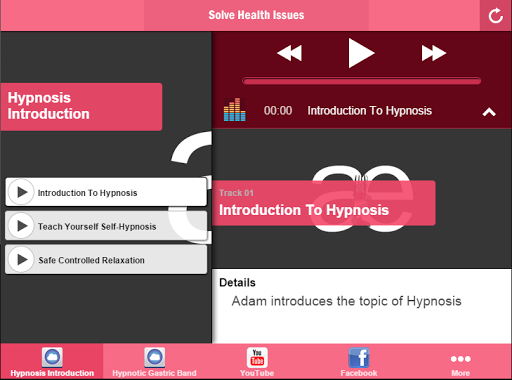Play the Safe Controlled Relaxation track
Viewport: 512px width, 380px height.
click(x=21, y=259)
